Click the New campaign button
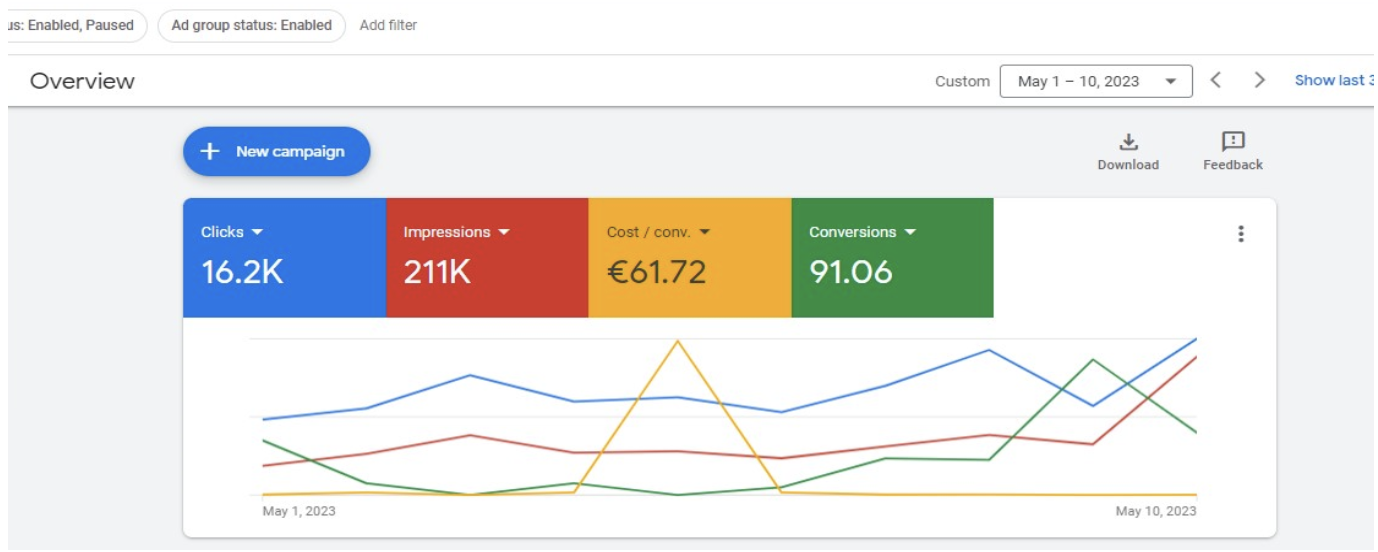 pos(277,152)
